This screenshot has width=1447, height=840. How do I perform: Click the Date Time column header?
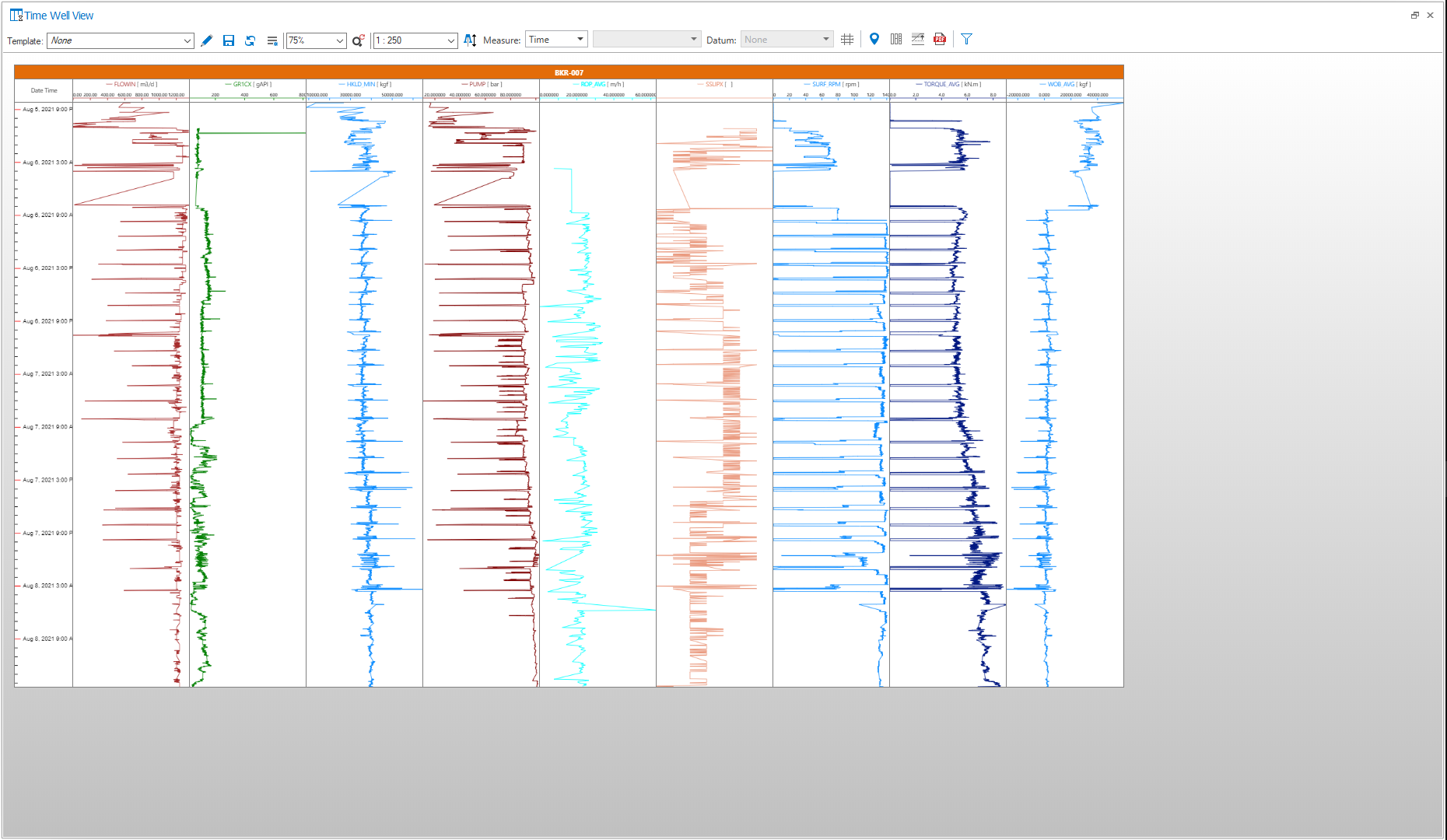coord(44,90)
